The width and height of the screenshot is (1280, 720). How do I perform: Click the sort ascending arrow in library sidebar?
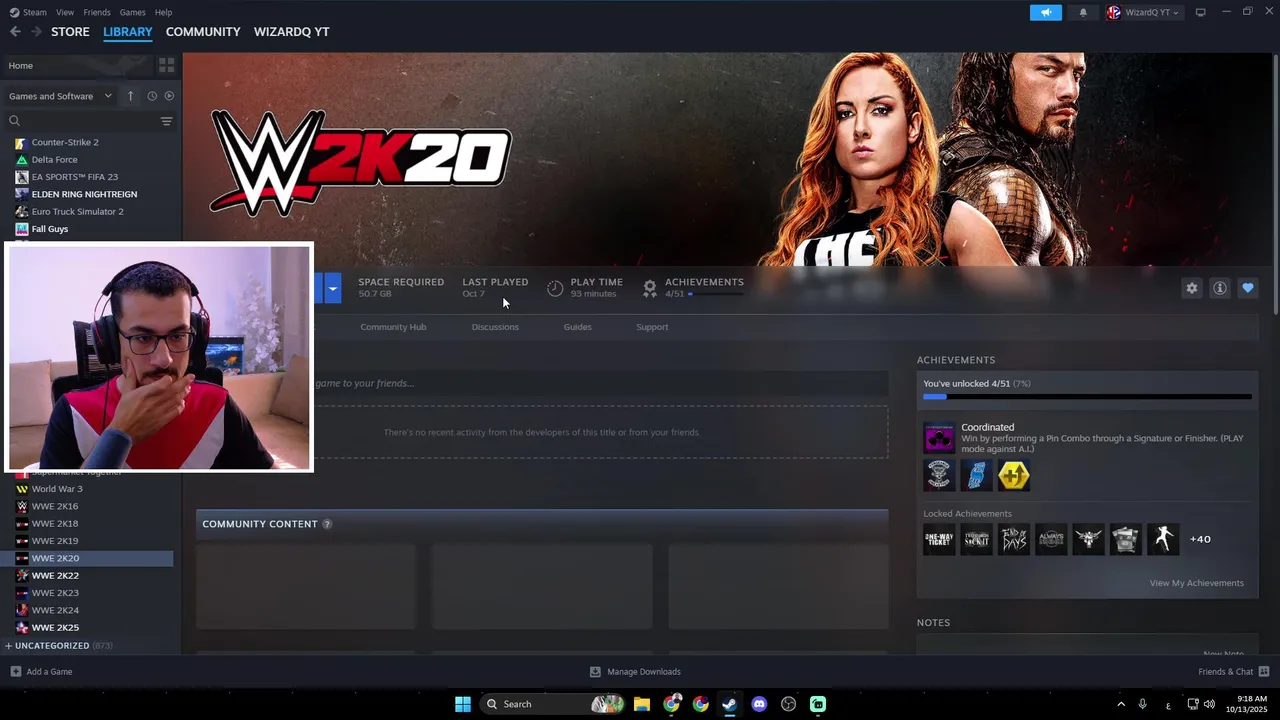pos(130,96)
